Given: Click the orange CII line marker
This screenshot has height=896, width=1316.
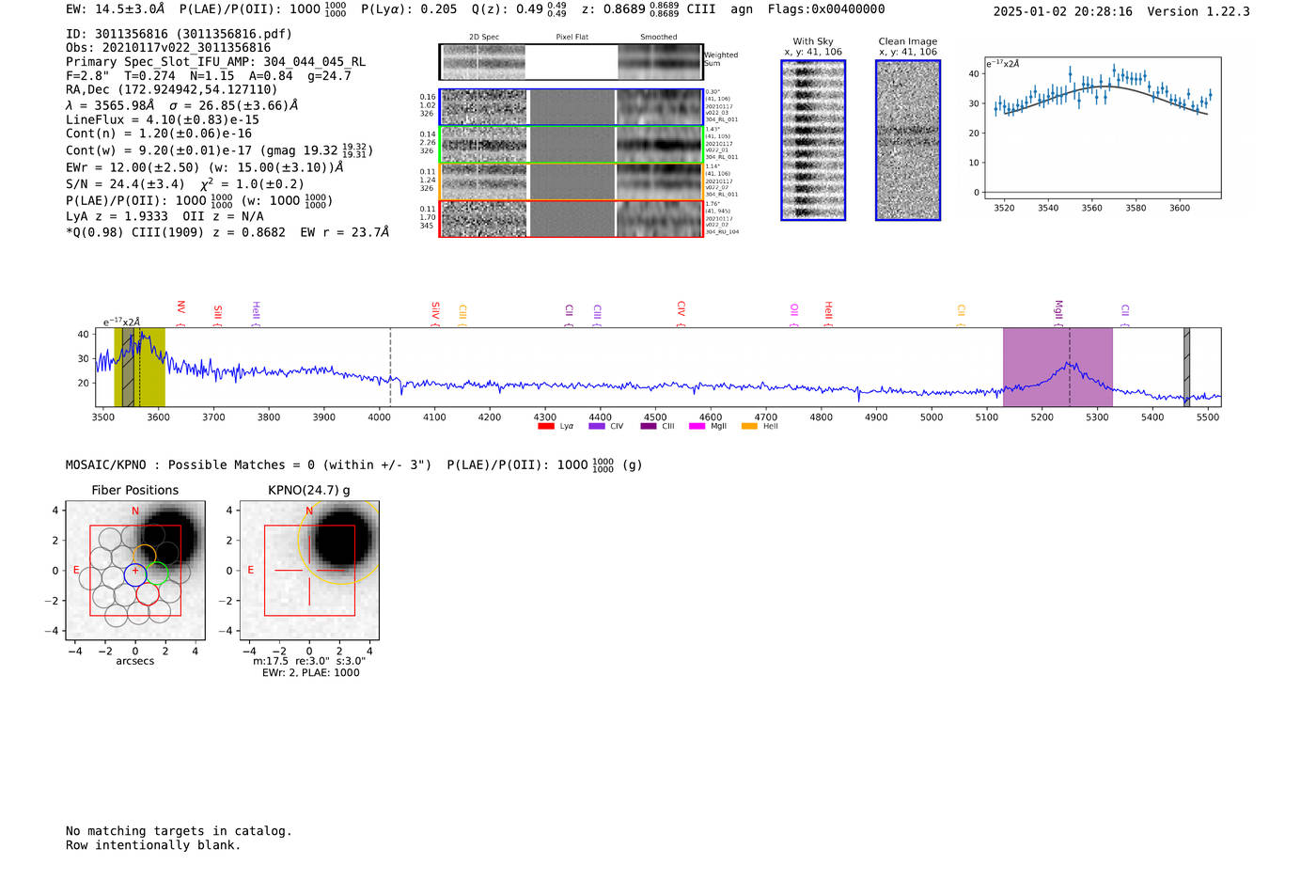Looking at the screenshot, I should click(961, 316).
